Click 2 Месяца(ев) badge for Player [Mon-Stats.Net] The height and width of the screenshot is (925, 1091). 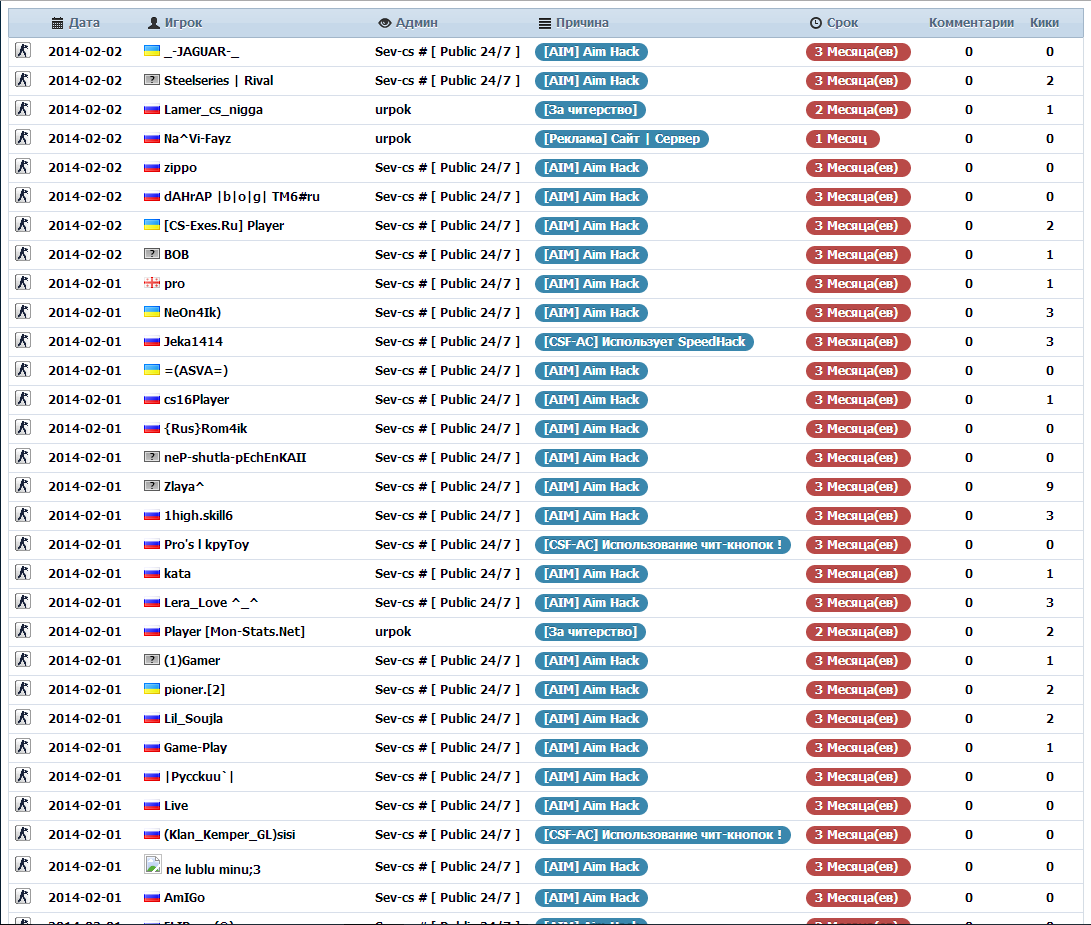pyautogui.click(x=858, y=631)
